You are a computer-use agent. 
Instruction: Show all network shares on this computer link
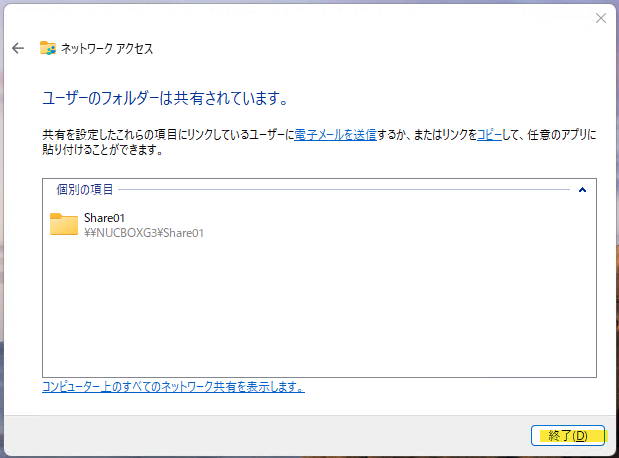point(173,386)
